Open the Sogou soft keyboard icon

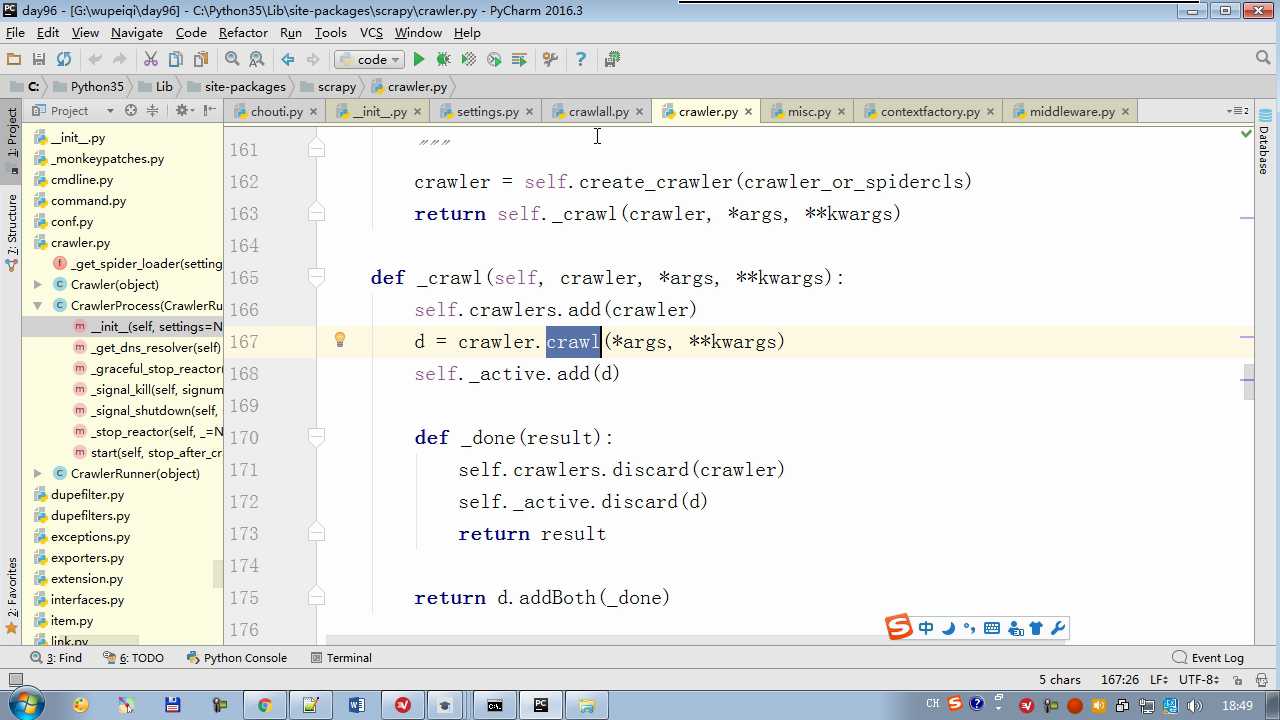[992, 628]
